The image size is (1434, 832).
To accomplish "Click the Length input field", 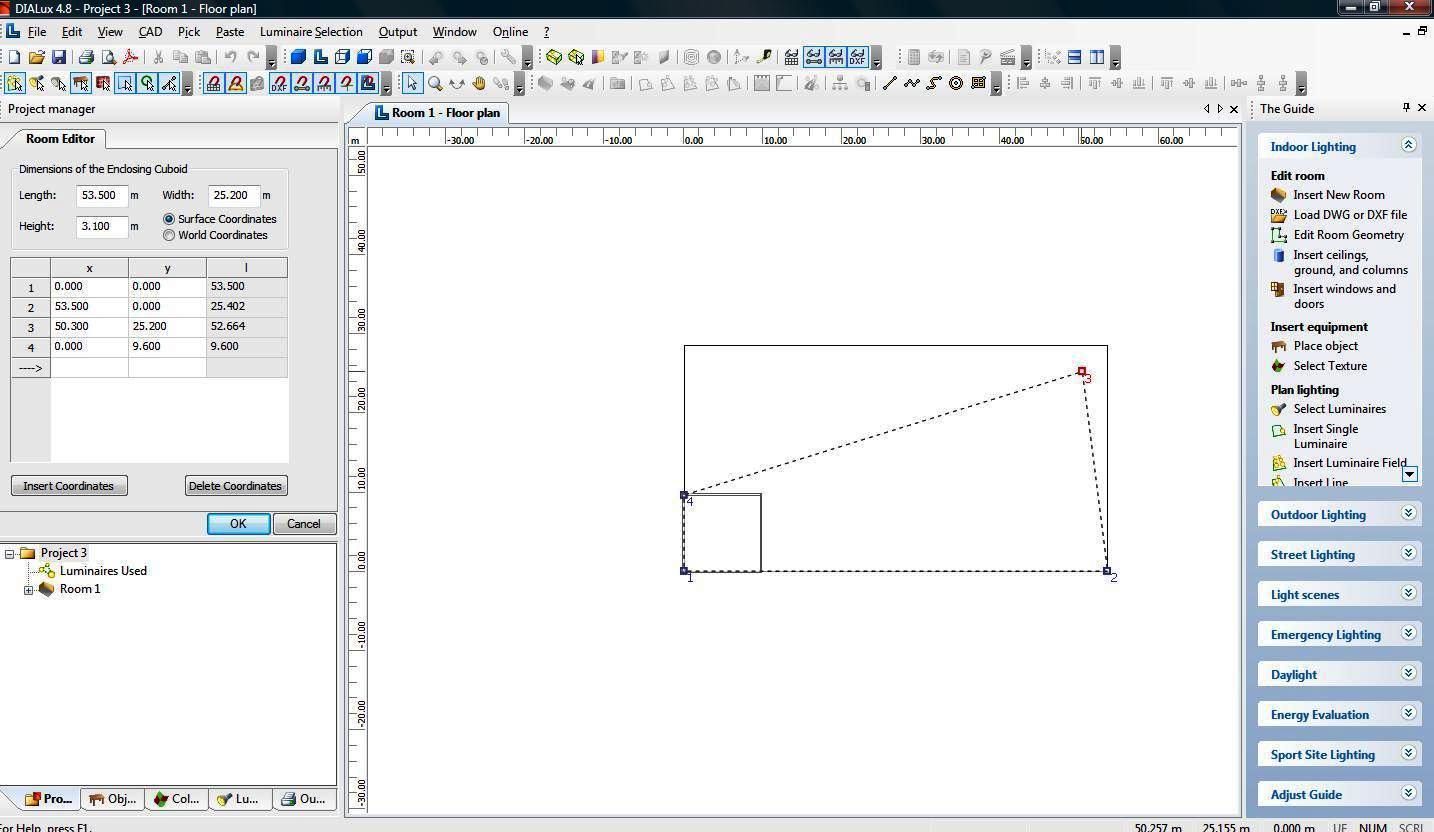I will [102, 196].
